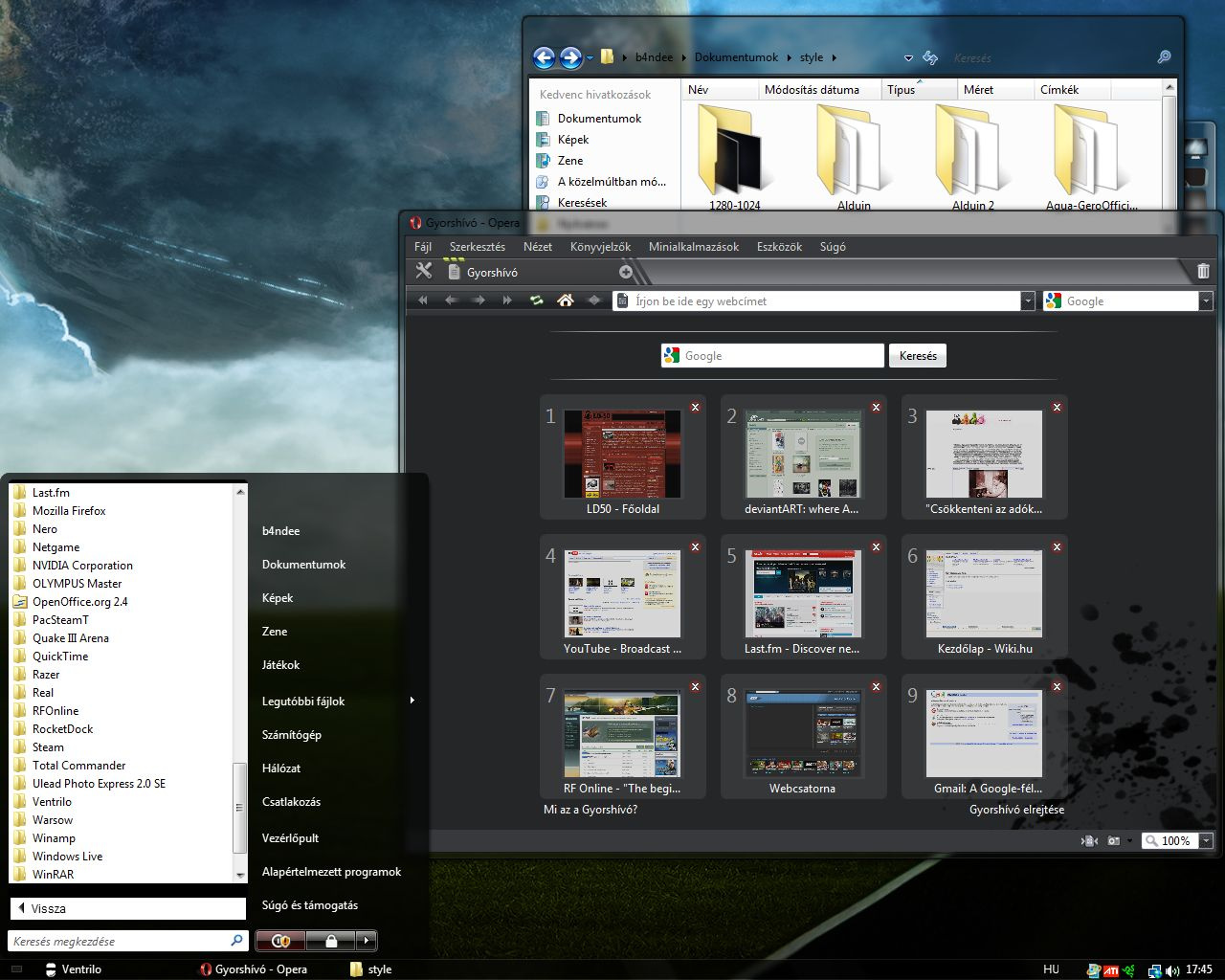The width and height of the screenshot is (1225, 980).
Task: Expand Legutóbbi fájlok submenu
Action: pos(412,701)
